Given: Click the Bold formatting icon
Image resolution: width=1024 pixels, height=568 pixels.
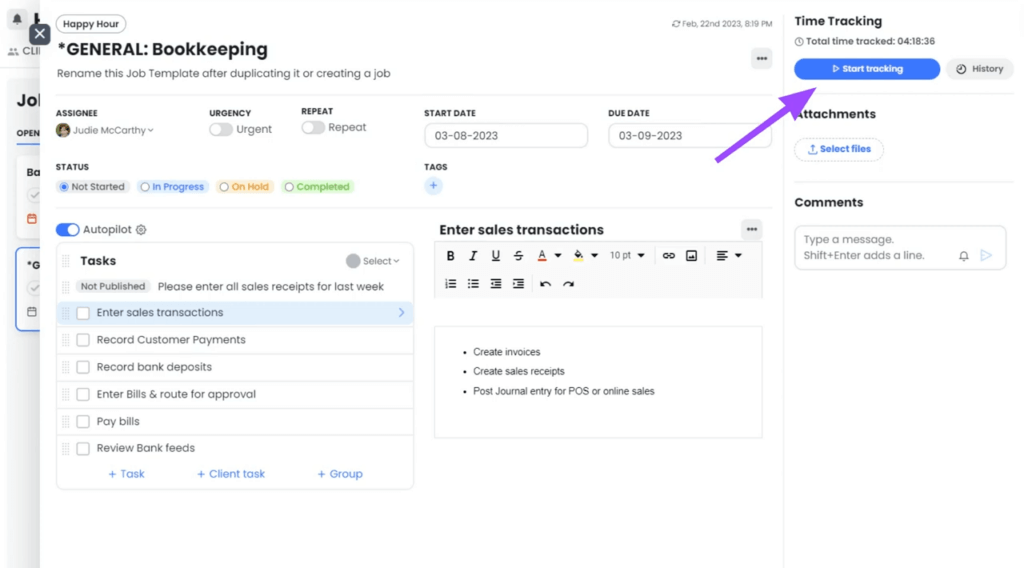Looking at the screenshot, I should [451, 256].
